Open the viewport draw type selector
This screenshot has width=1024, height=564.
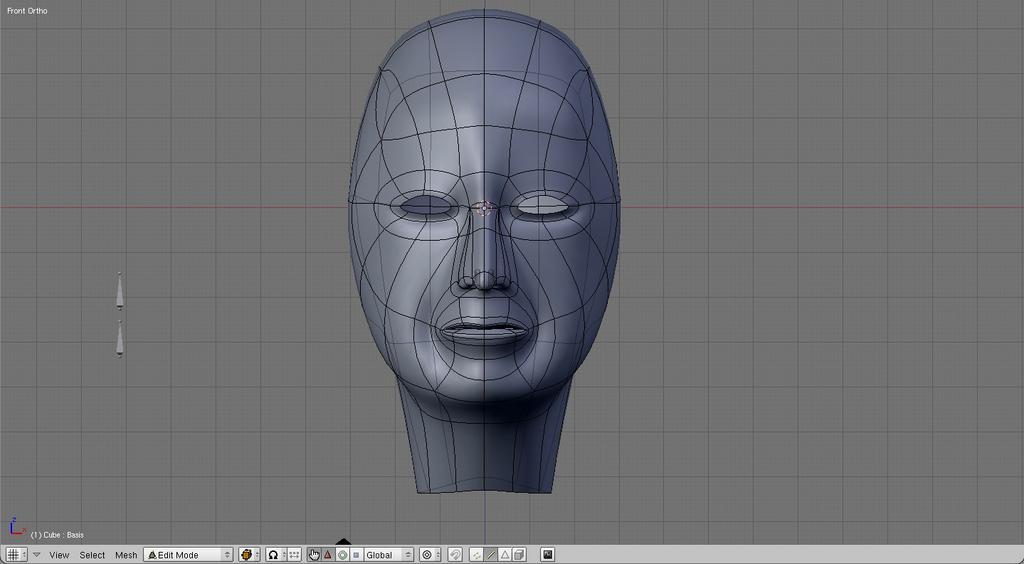(249, 554)
